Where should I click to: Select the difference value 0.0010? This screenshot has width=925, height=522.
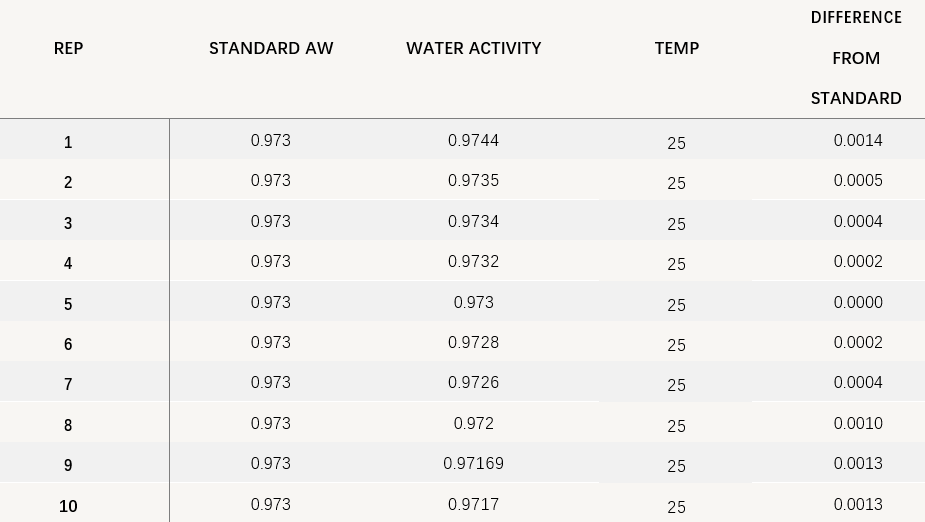[858, 424]
